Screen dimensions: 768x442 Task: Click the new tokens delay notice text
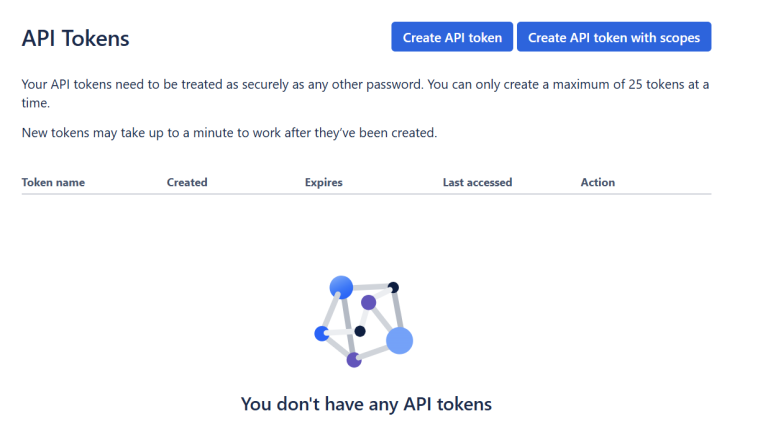coord(229,132)
